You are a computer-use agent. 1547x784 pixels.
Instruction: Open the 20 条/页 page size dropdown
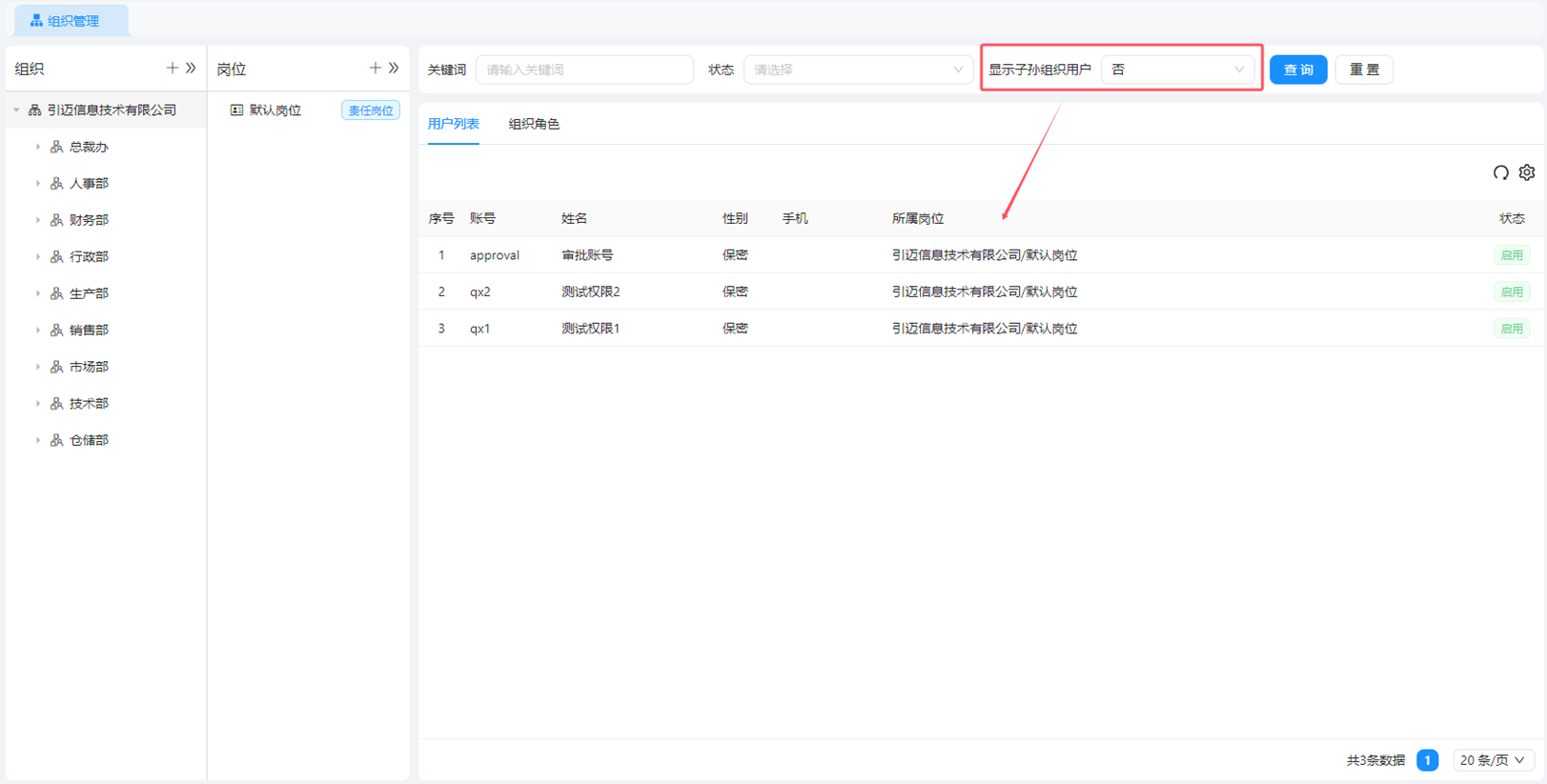[x=1492, y=760]
